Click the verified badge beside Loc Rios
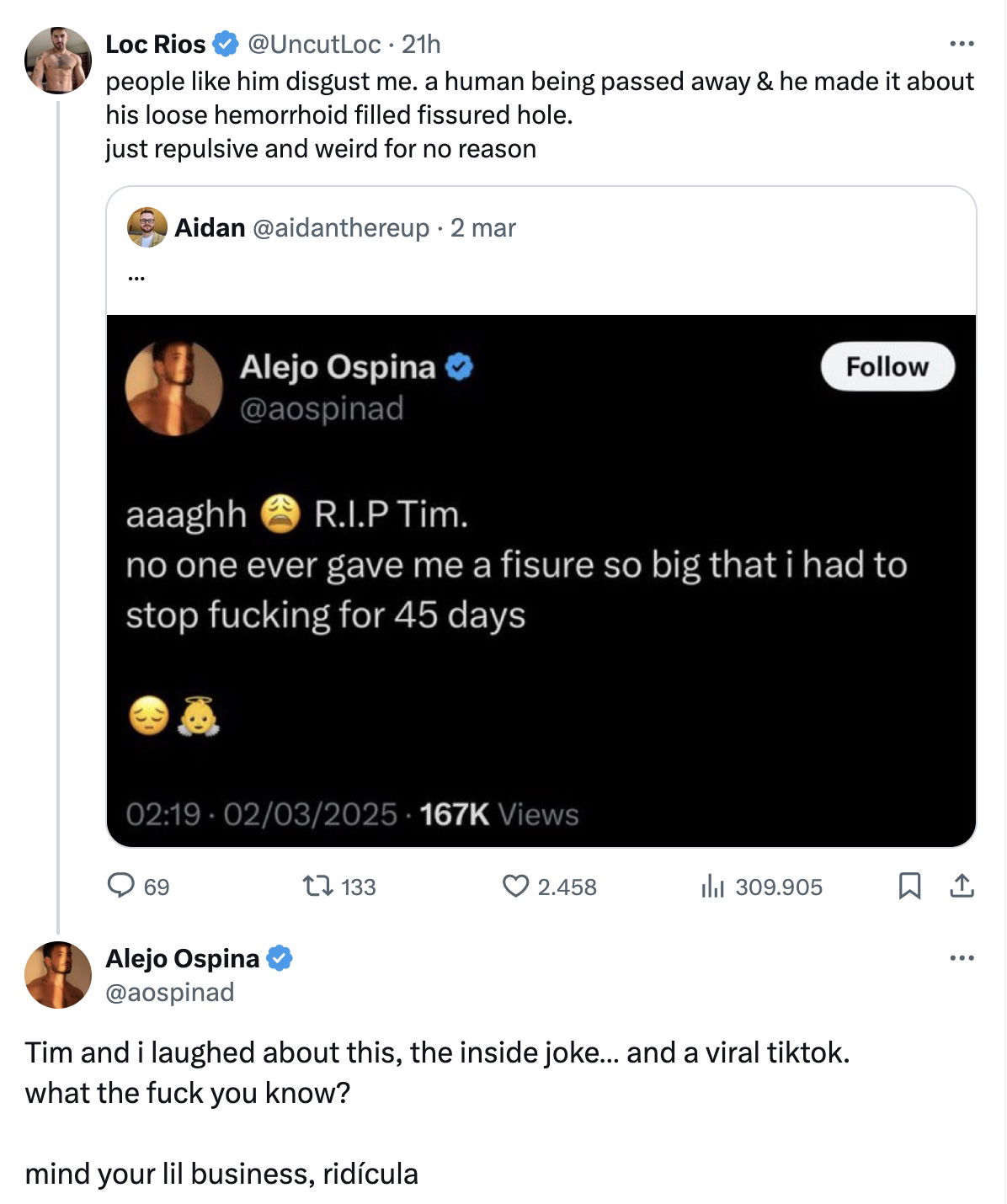 tap(225, 44)
